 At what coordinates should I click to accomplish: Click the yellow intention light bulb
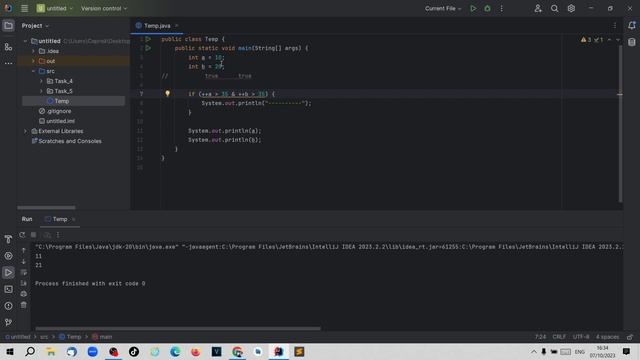[167, 93]
